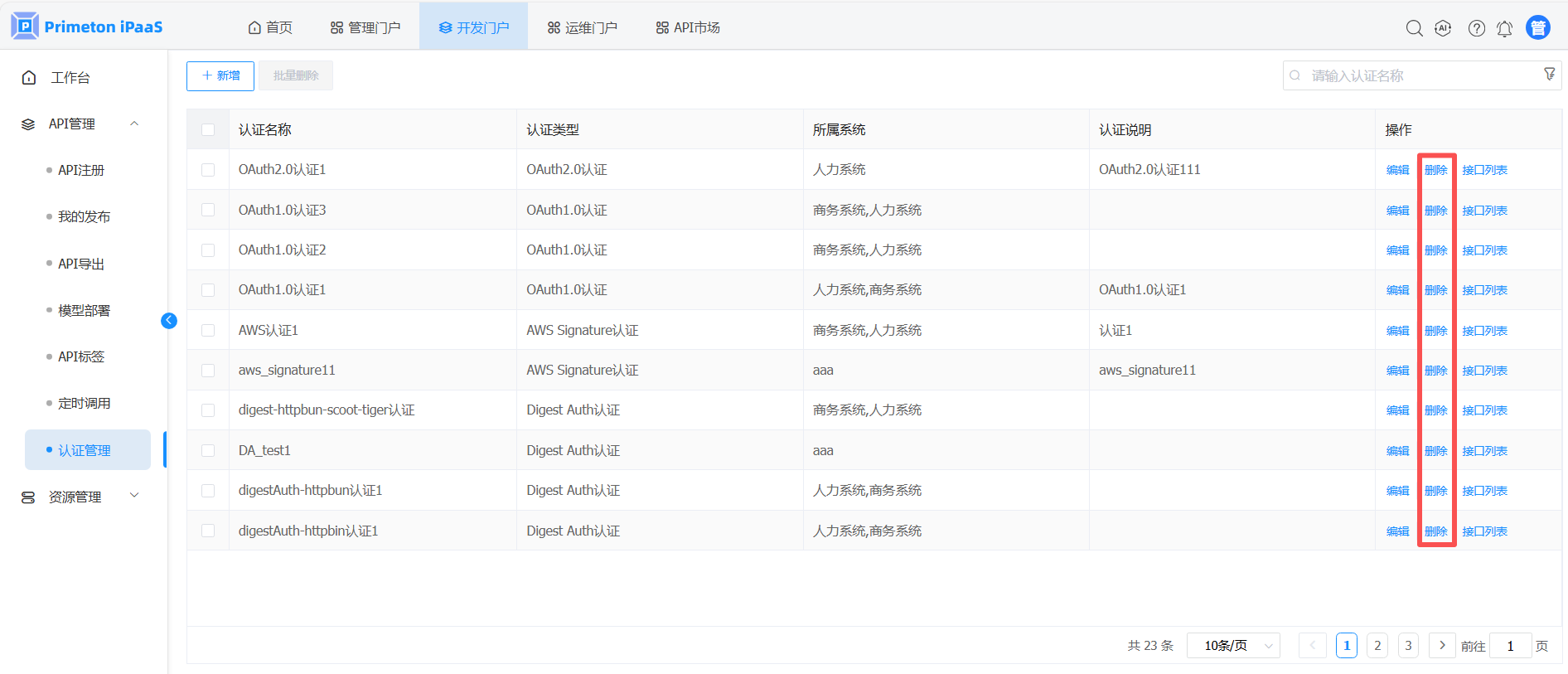Click the user avatar icon
This screenshot has width=1568, height=674.
click(x=1538, y=27)
